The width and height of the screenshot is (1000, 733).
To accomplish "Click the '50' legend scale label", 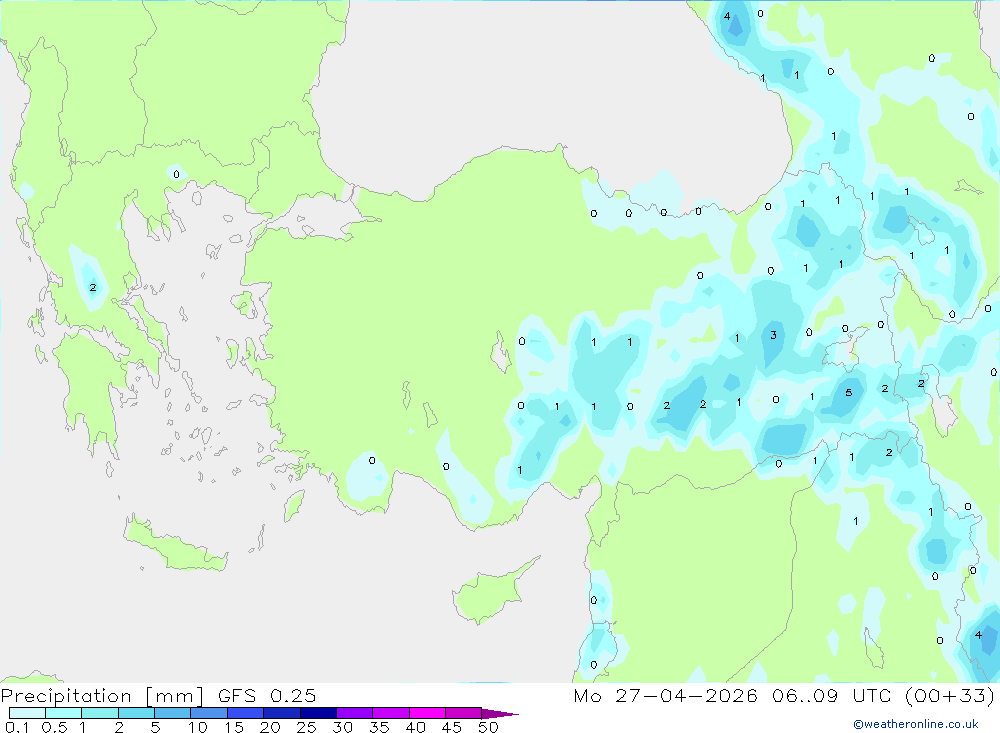I will point(488,727).
